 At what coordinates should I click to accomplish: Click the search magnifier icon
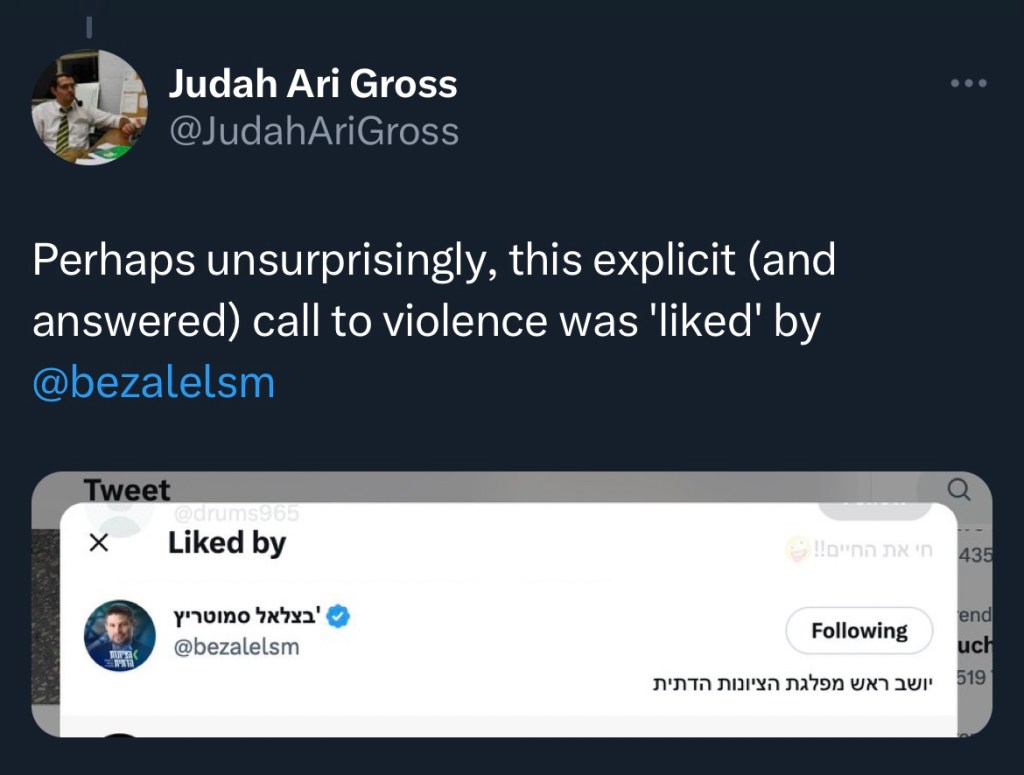click(x=958, y=490)
